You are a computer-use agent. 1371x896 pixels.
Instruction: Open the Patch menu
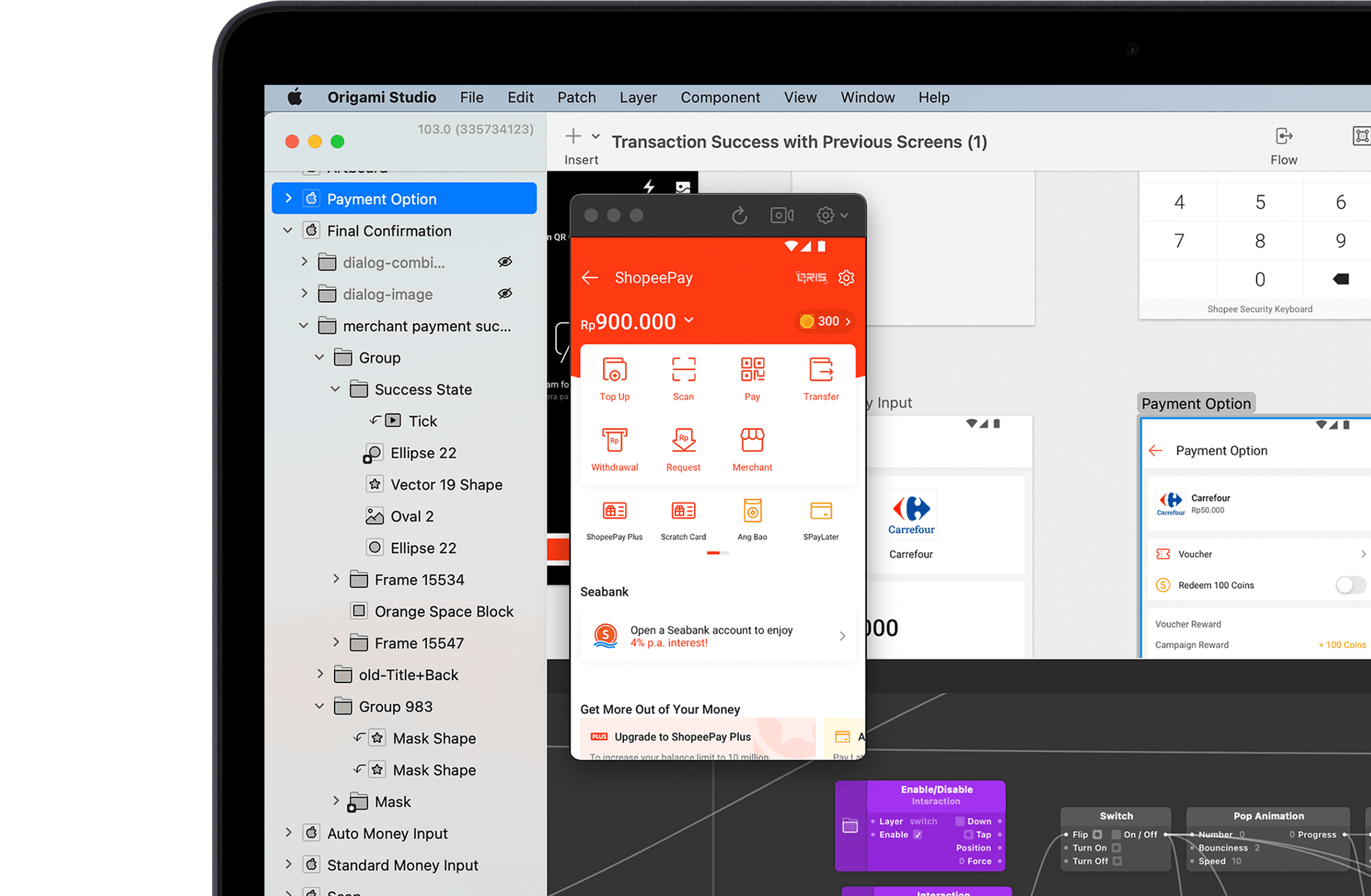pyautogui.click(x=576, y=98)
